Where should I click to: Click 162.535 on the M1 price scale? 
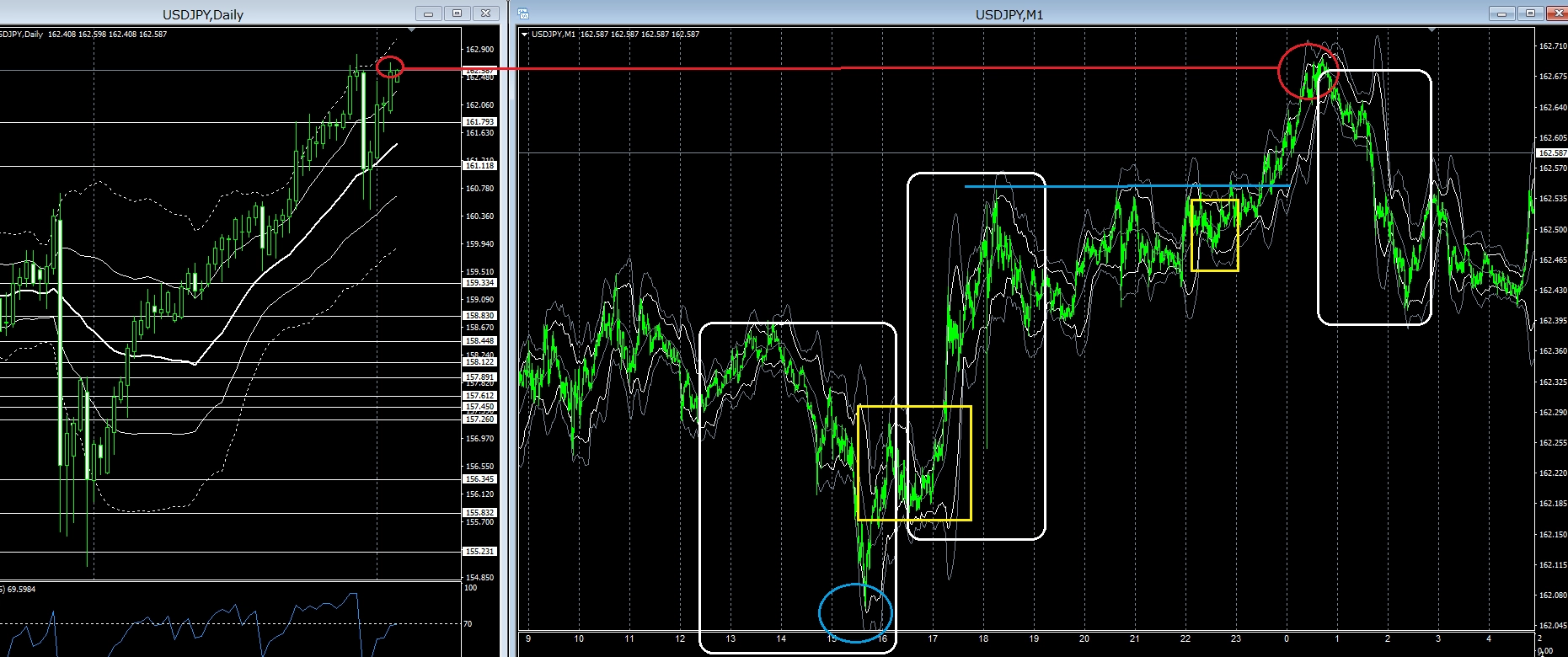coord(1553,199)
